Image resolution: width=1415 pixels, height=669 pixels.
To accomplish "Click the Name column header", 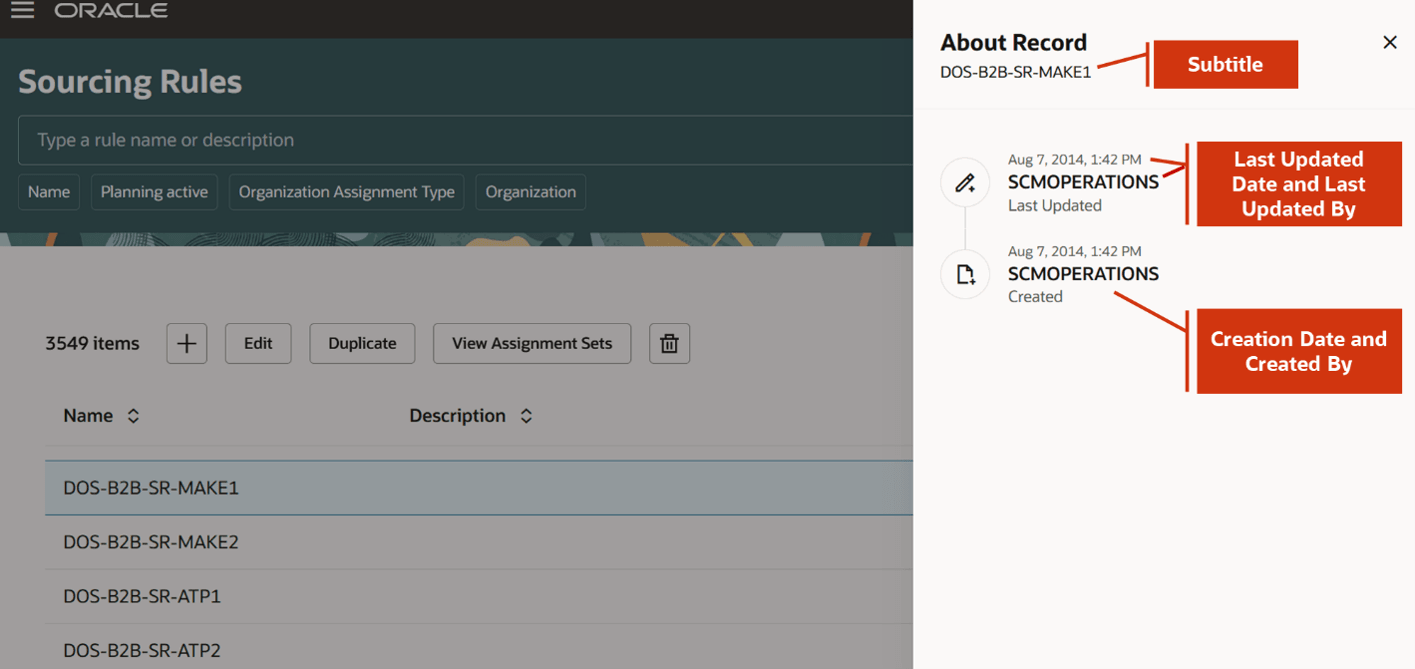I will 88,416.
